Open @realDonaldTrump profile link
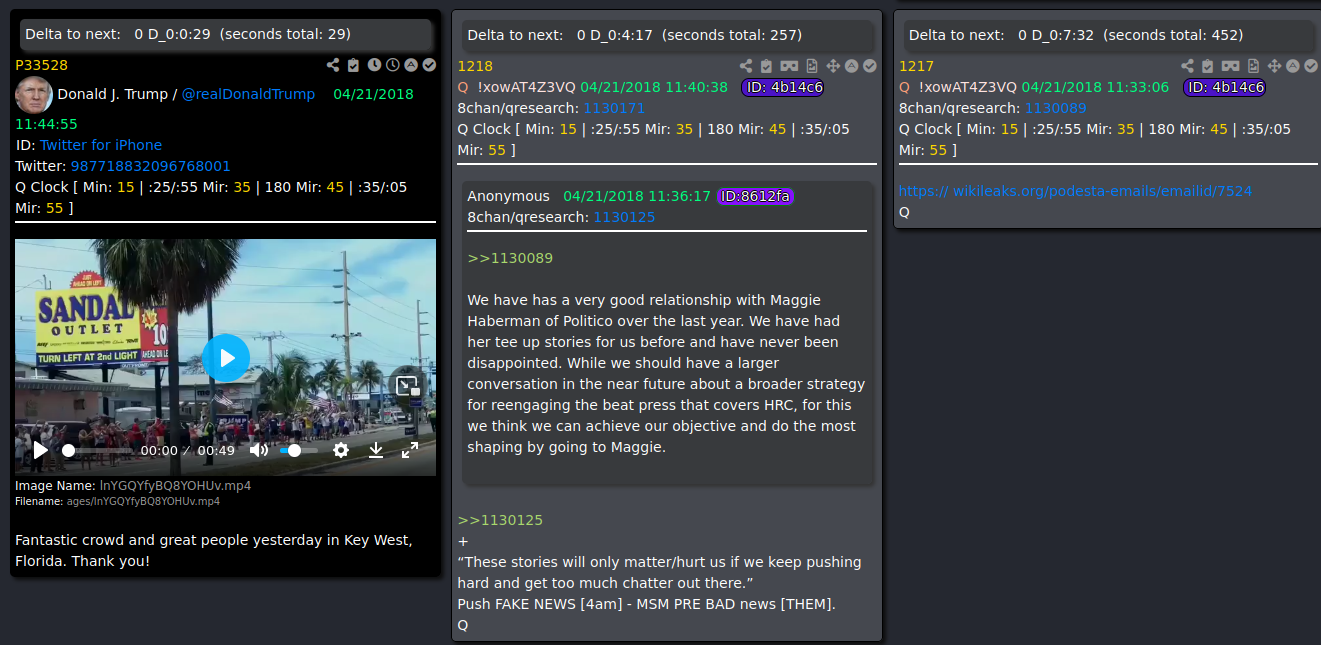Viewport: 1321px width, 645px height. pos(248,94)
